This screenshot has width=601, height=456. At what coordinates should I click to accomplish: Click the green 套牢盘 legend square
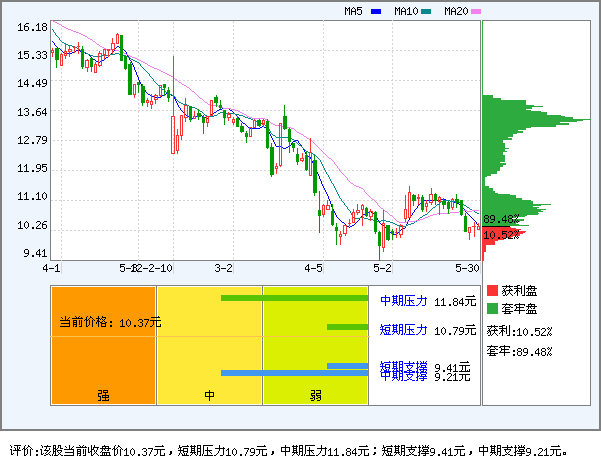tap(493, 308)
